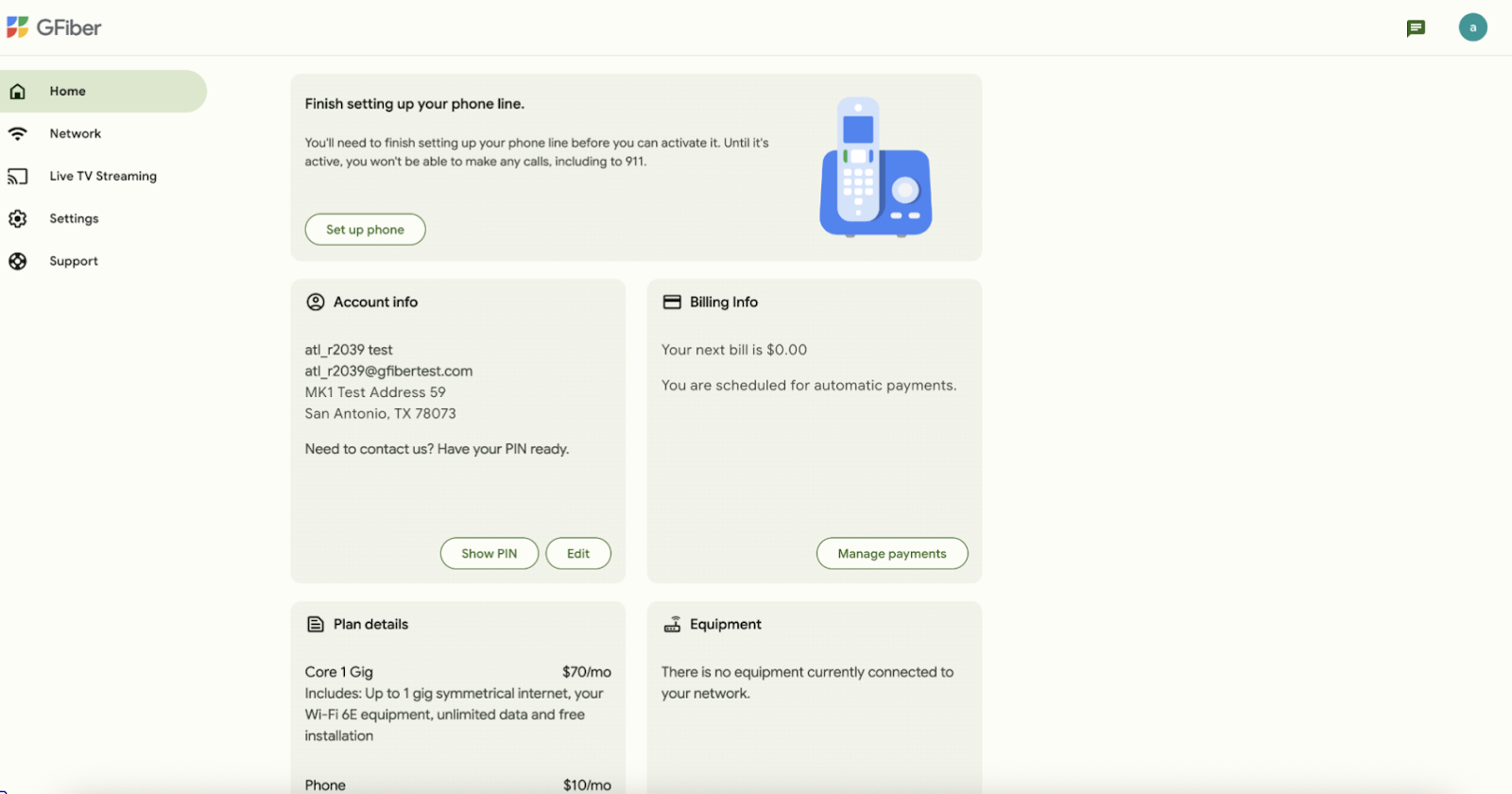Screen dimensions: 1512x794
Task: Click the Billing Info card icon
Action: point(672,302)
